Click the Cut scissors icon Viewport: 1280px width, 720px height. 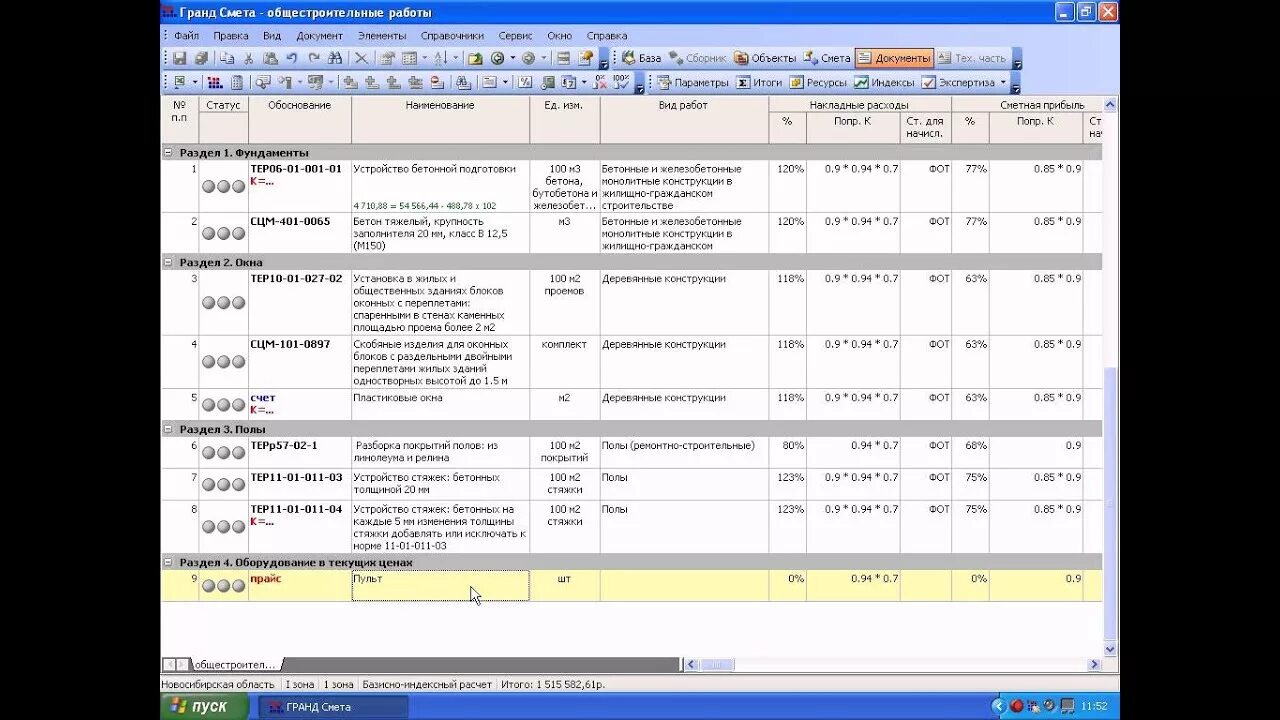point(248,58)
